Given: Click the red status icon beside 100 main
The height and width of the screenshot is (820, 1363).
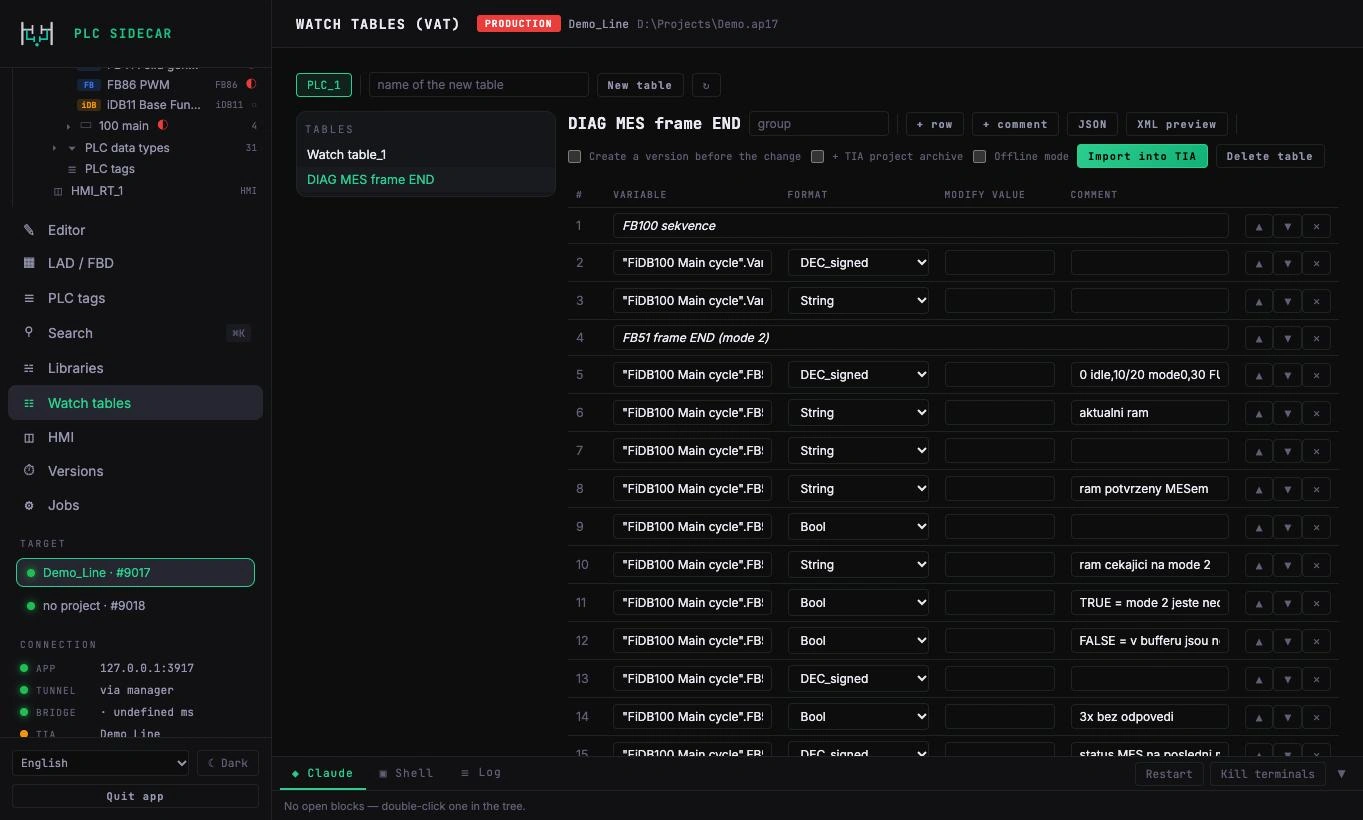Looking at the screenshot, I should 162,126.
